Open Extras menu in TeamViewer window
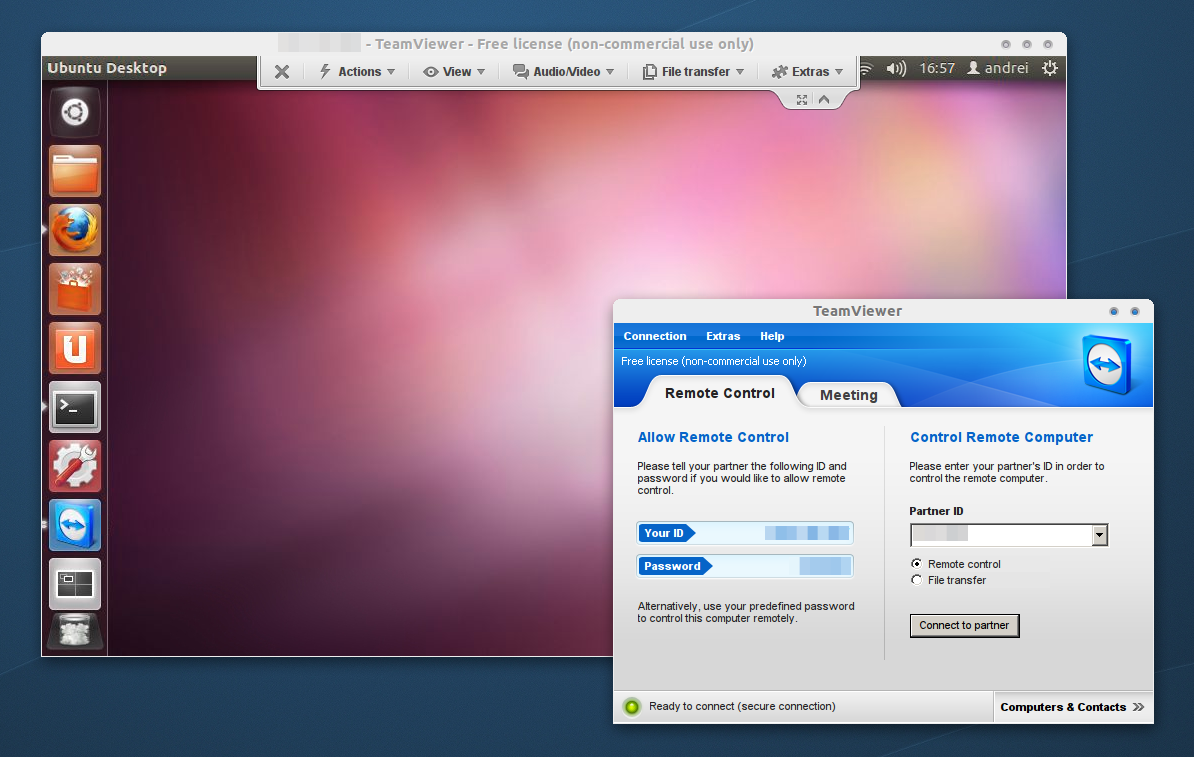This screenshot has width=1194, height=757. 723,336
